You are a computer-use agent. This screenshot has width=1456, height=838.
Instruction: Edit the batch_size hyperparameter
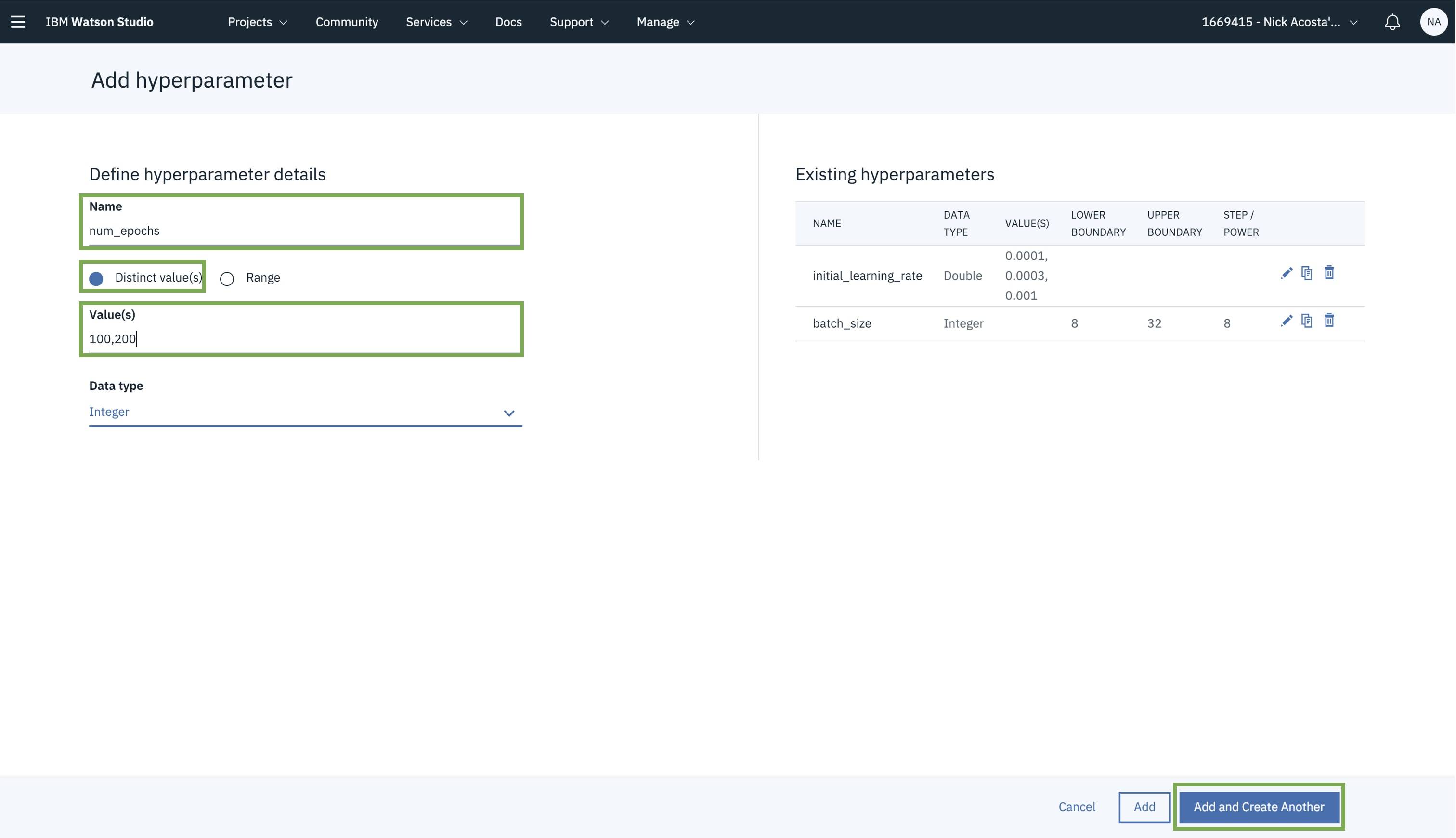click(1286, 321)
